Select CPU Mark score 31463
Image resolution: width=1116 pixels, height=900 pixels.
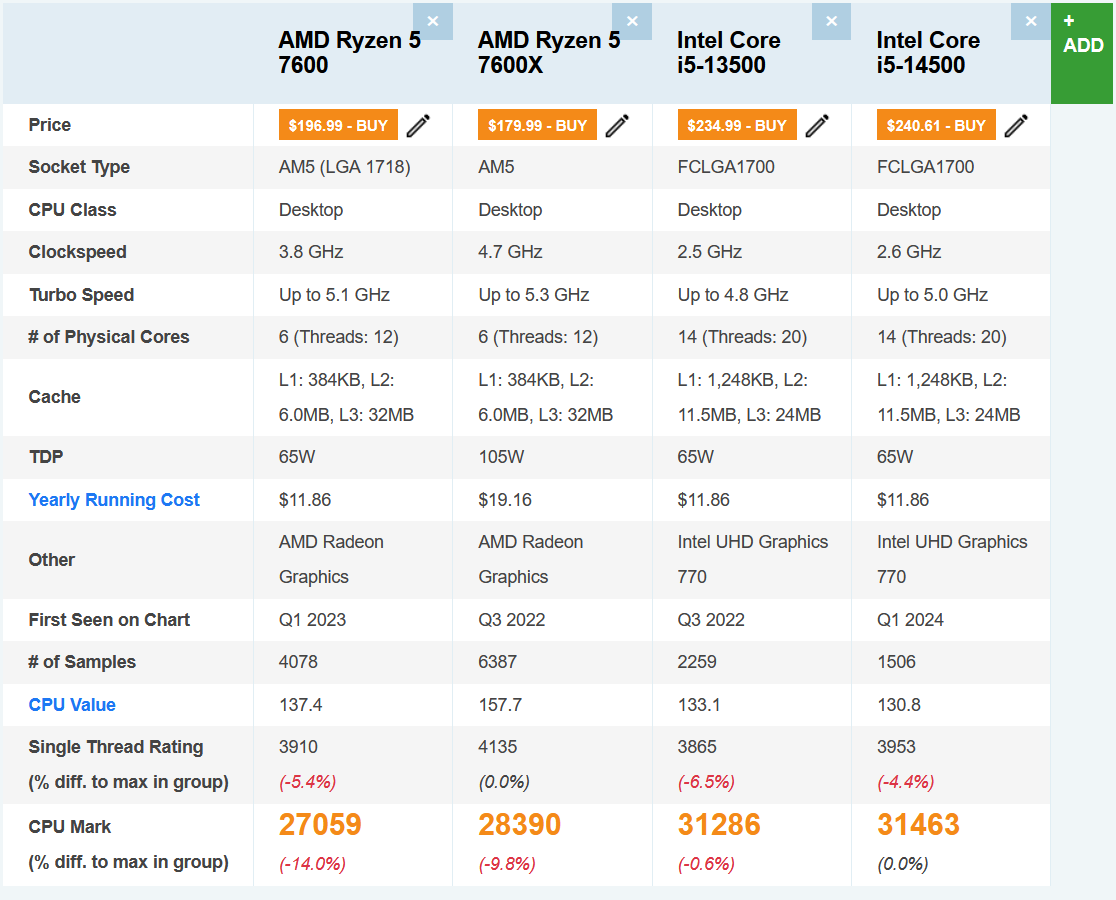pos(918,825)
